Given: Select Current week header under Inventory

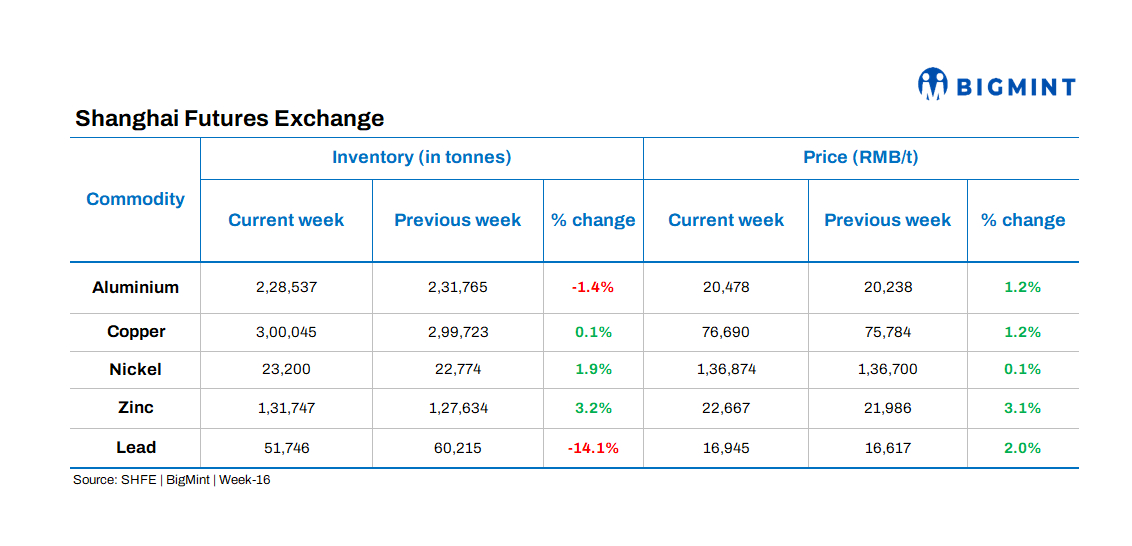Looking at the screenshot, I should (286, 220).
